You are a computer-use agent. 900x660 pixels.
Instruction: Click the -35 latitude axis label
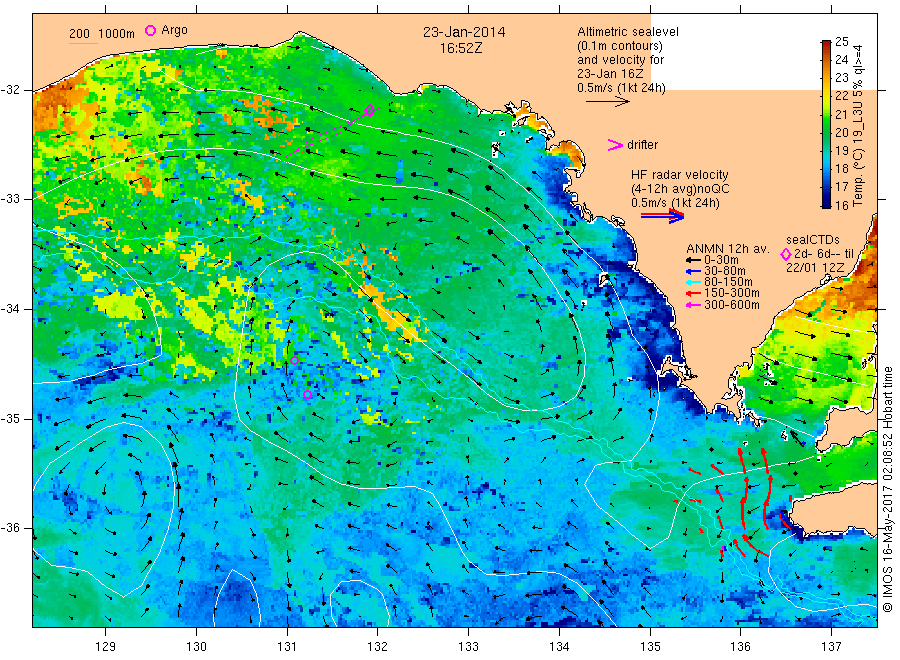(x=10, y=418)
